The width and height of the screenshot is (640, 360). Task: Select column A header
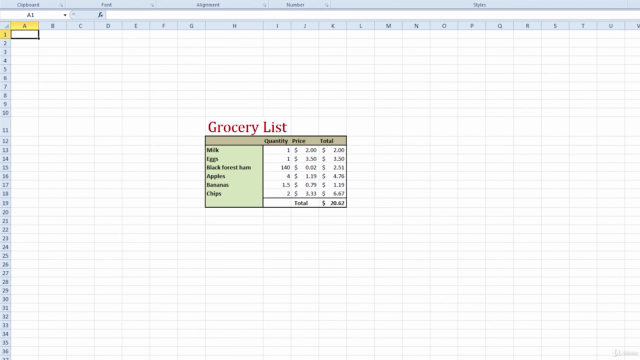[x=24, y=26]
